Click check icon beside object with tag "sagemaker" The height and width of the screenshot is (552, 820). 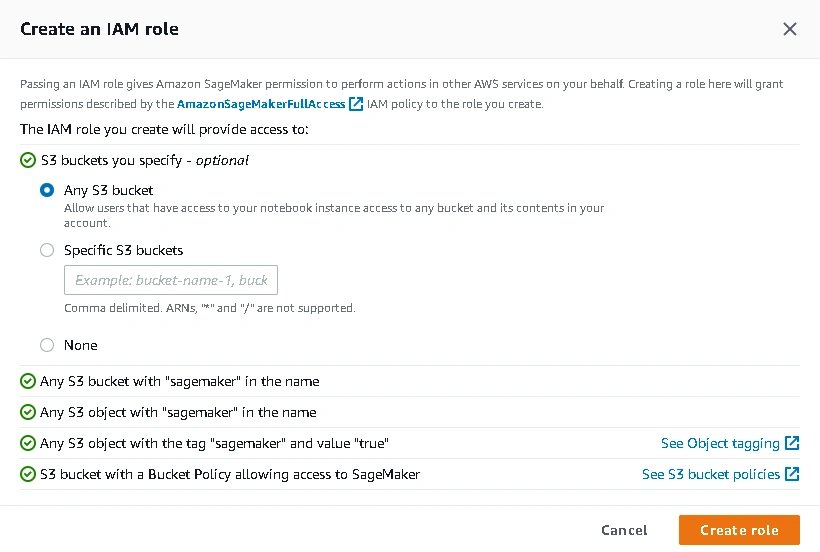pos(28,443)
